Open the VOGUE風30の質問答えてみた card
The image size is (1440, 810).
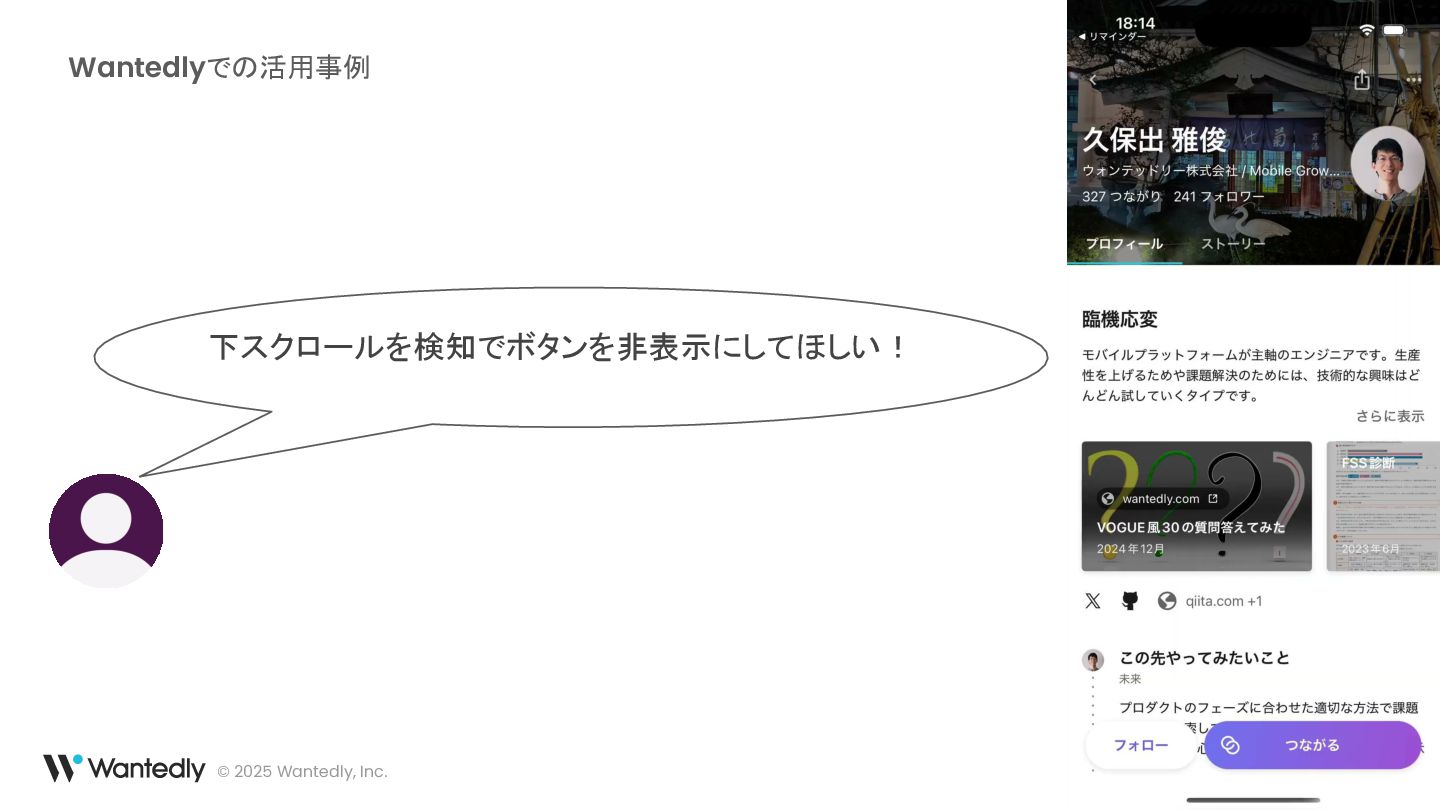[x=1197, y=506]
